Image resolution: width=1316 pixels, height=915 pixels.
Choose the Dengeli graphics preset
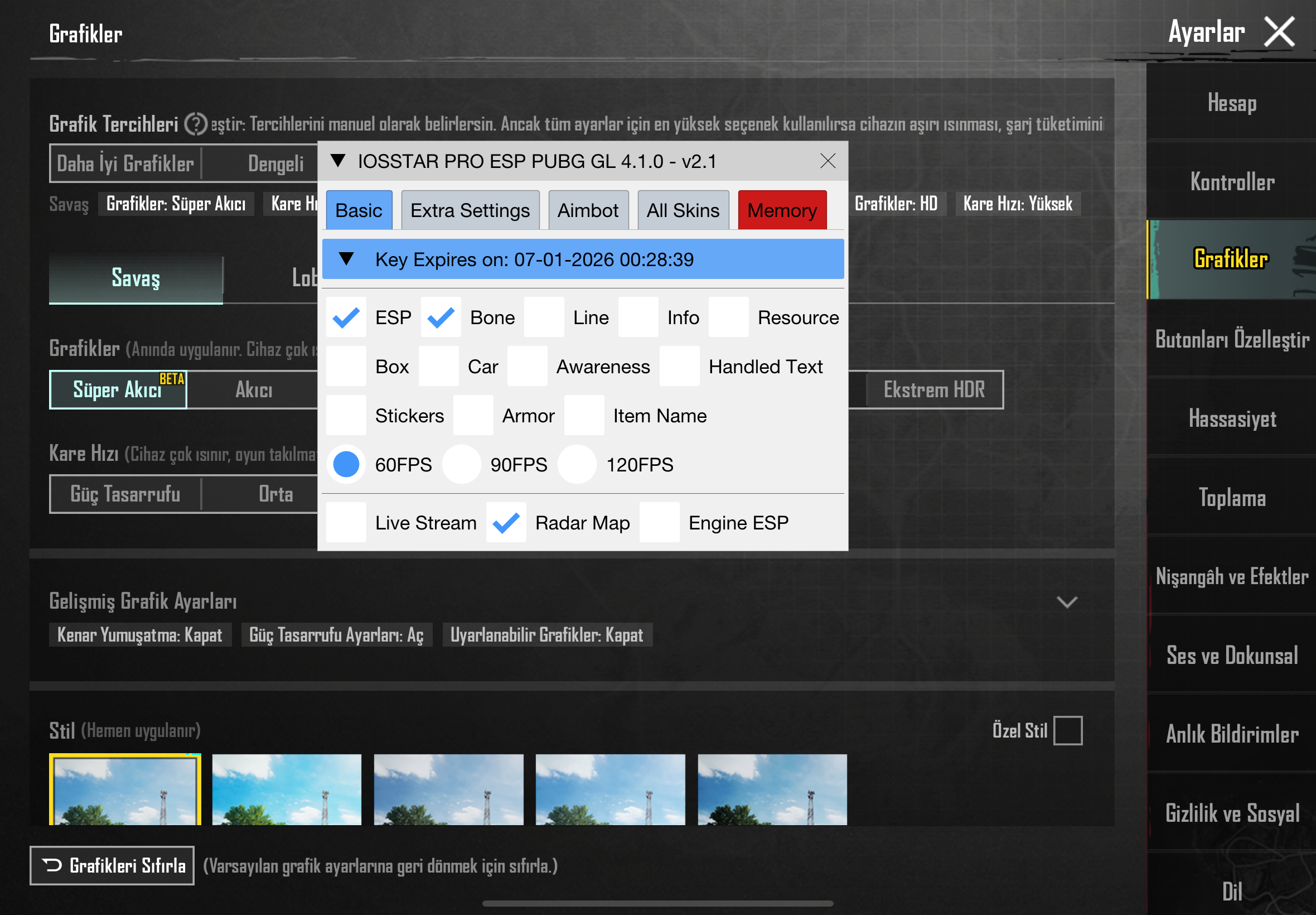pos(275,163)
